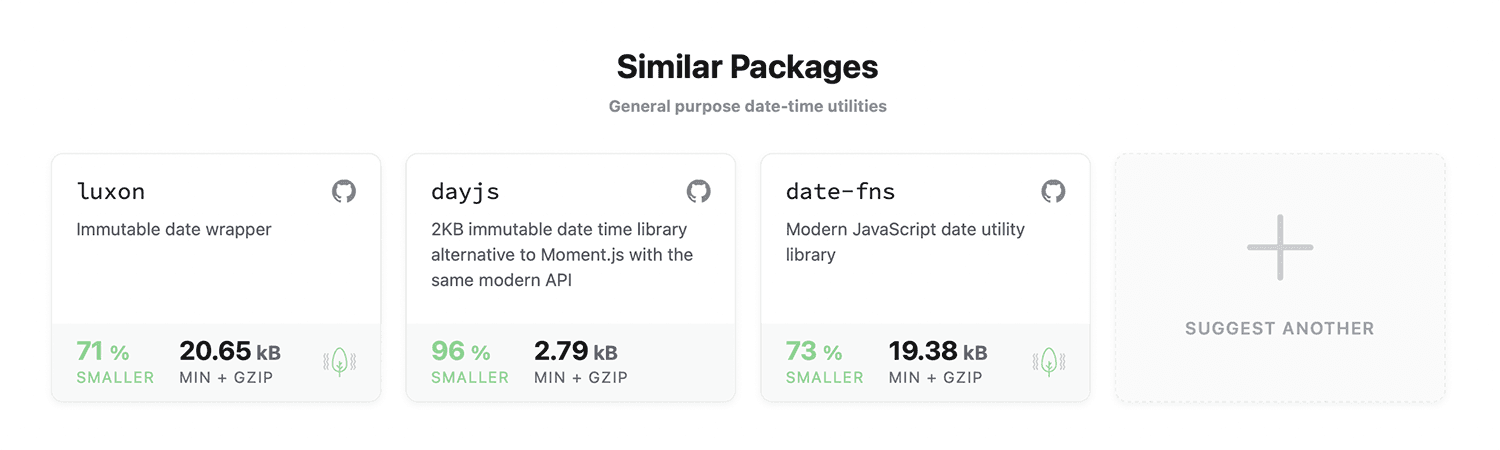This screenshot has height=450, width=1500.
Task: Click the 'Immutable date wrapper' description
Action: click(x=174, y=229)
